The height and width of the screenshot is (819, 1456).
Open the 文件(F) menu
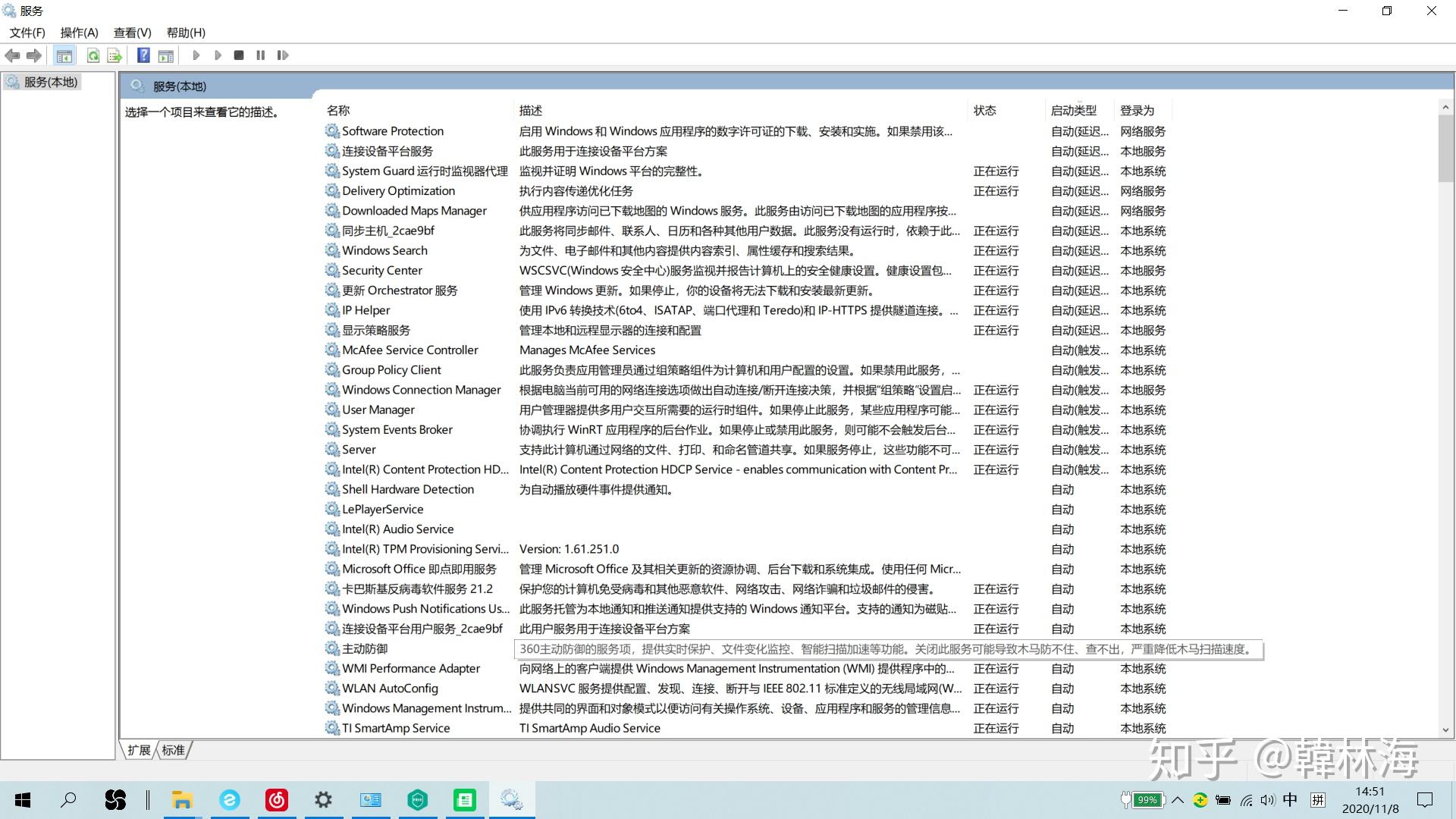click(x=27, y=33)
